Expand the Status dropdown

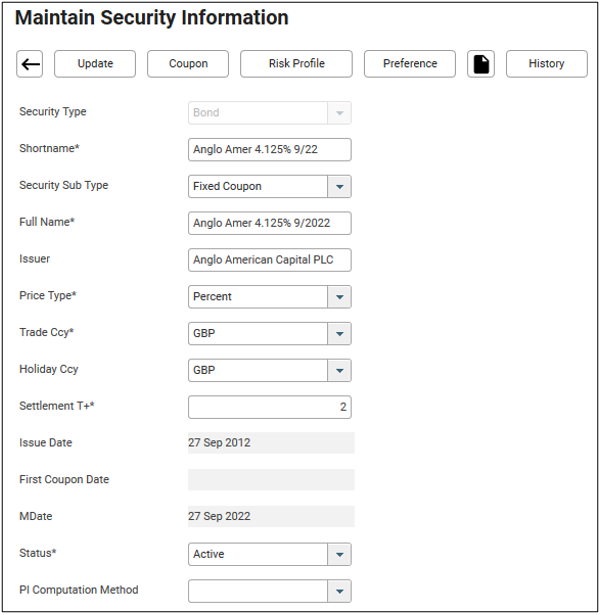tap(339, 554)
